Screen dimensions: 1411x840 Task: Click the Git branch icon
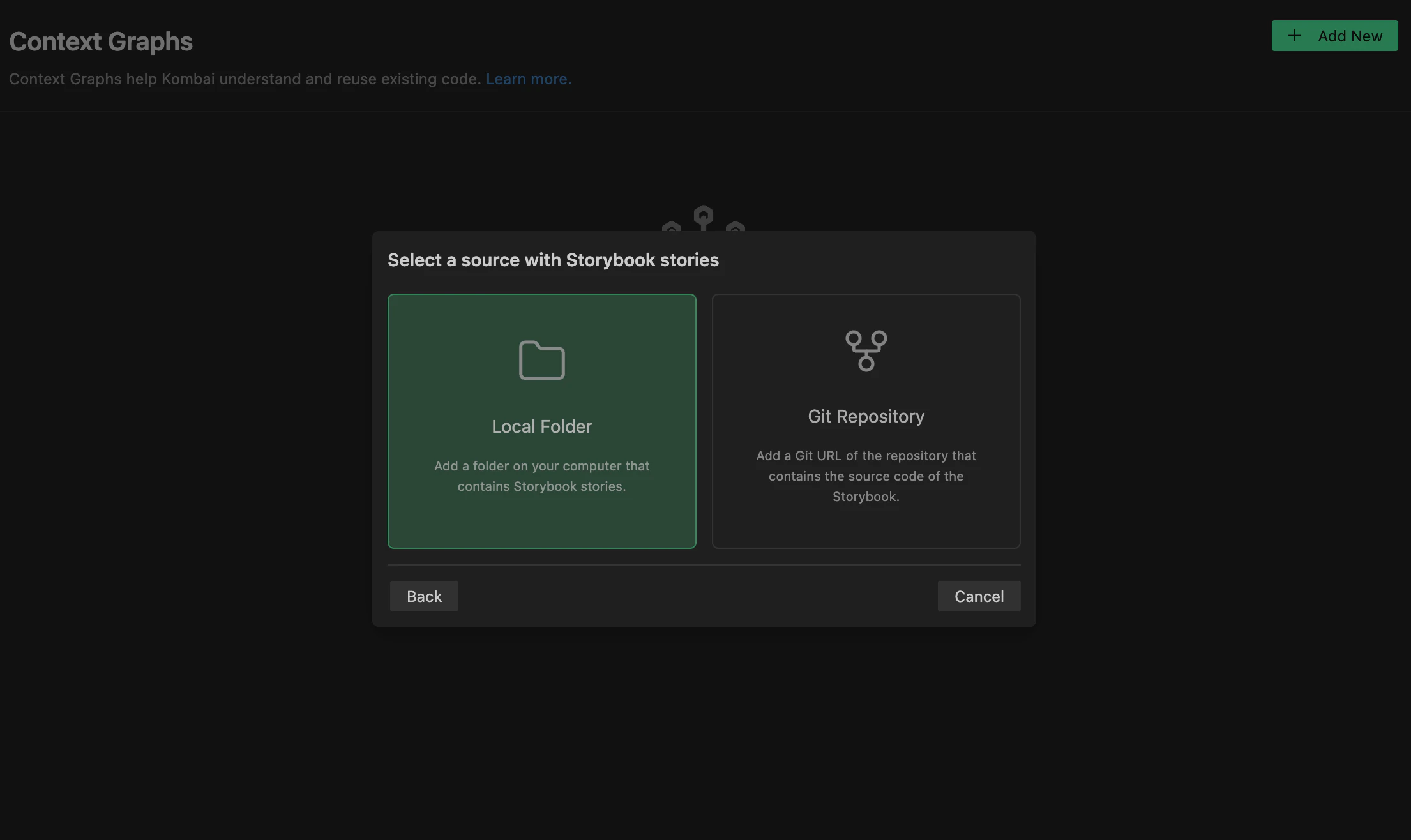tap(866, 350)
